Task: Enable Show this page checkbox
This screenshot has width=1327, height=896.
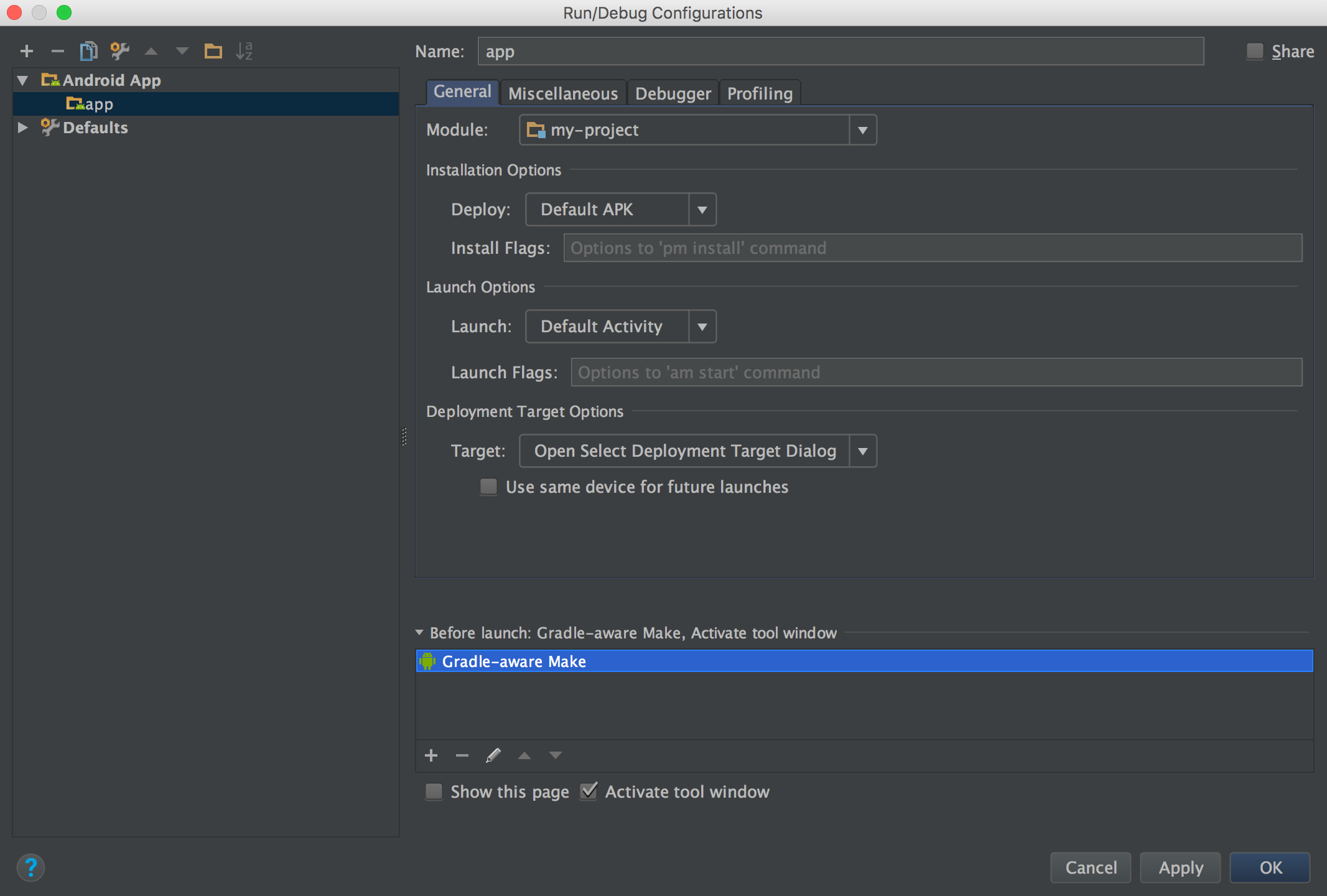Action: 432,791
